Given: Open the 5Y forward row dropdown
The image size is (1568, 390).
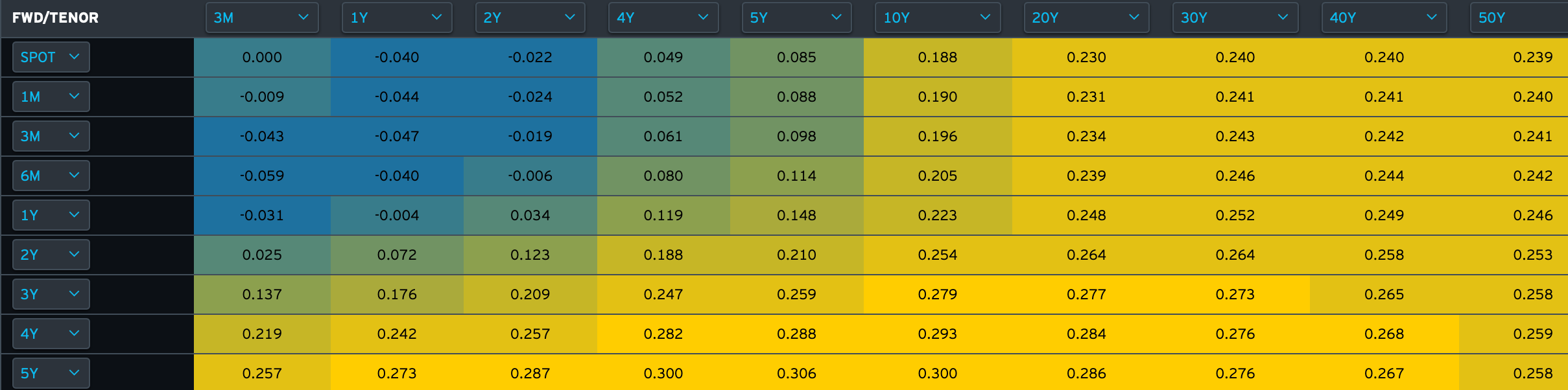Looking at the screenshot, I should point(51,373).
